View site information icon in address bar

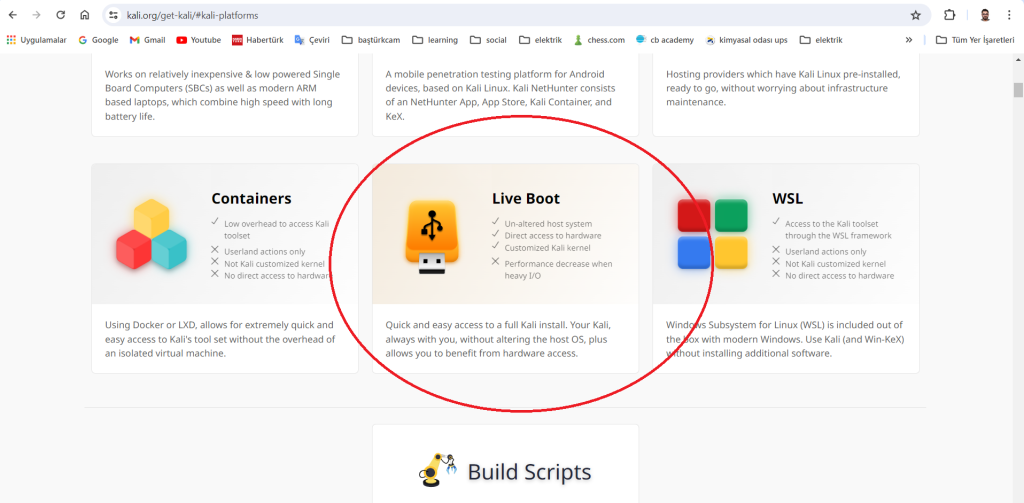tap(113, 15)
